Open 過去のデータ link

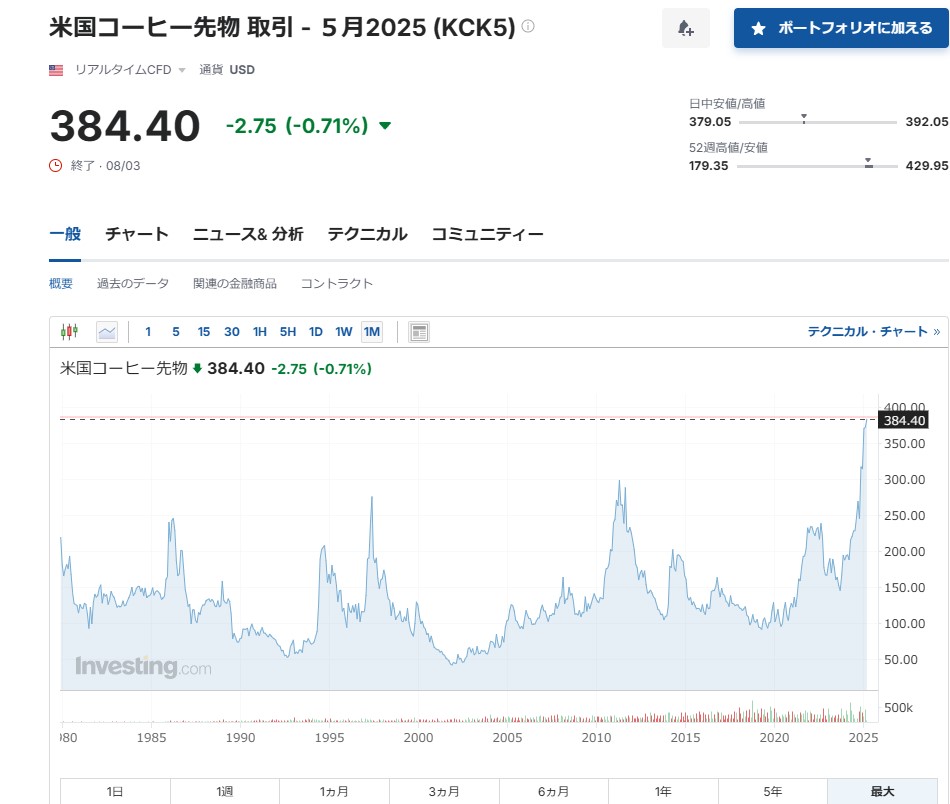point(133,283)
